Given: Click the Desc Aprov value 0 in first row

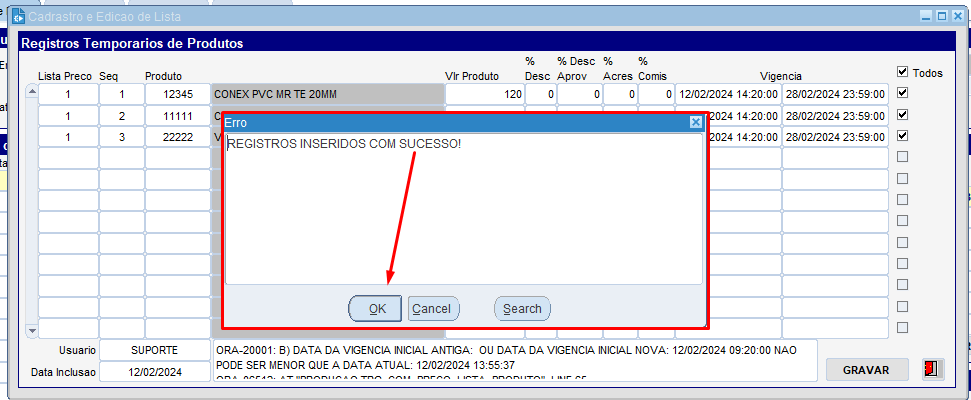Looking at the screenshot, I should [580, 95].
